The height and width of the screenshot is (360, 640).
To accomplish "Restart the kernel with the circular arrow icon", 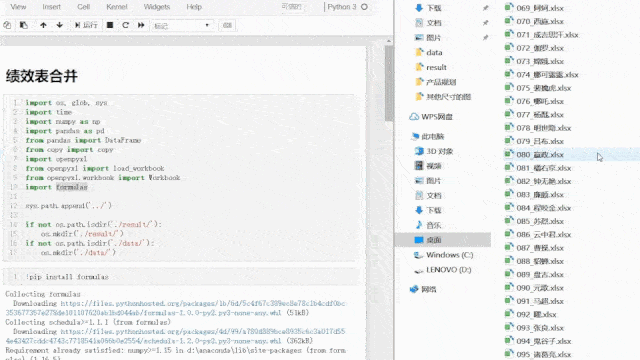I will tap(125, 25).
